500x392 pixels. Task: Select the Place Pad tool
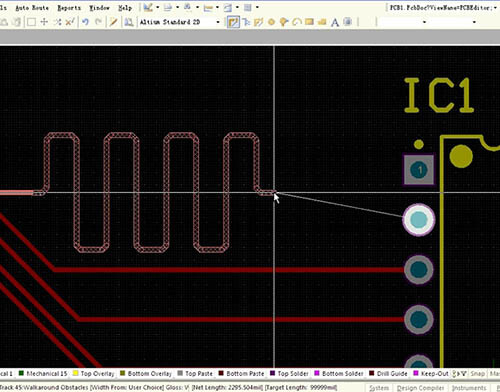point(271,22)
